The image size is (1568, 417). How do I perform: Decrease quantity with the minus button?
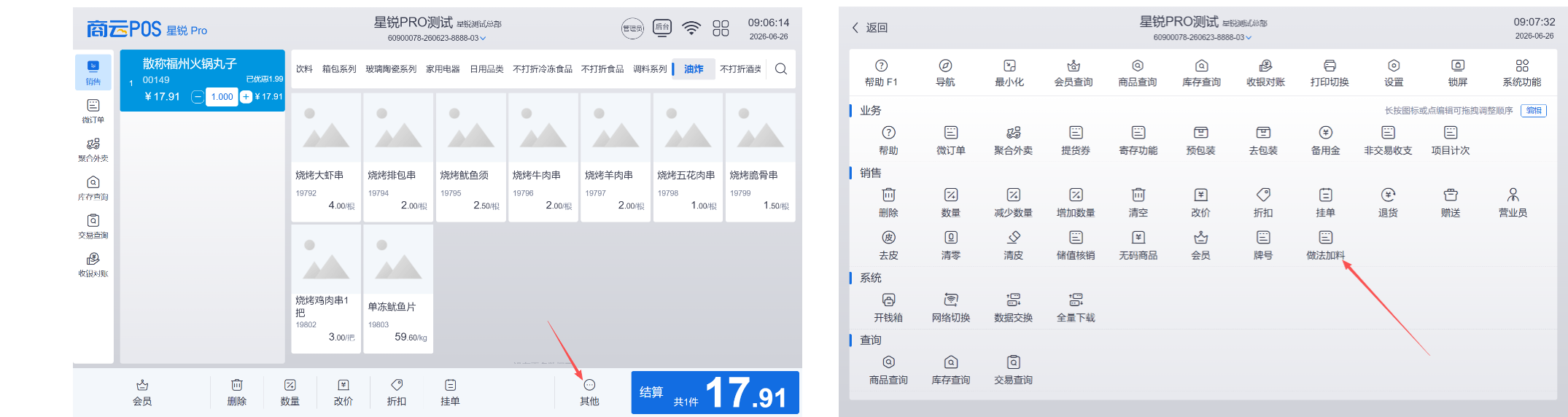198,97
